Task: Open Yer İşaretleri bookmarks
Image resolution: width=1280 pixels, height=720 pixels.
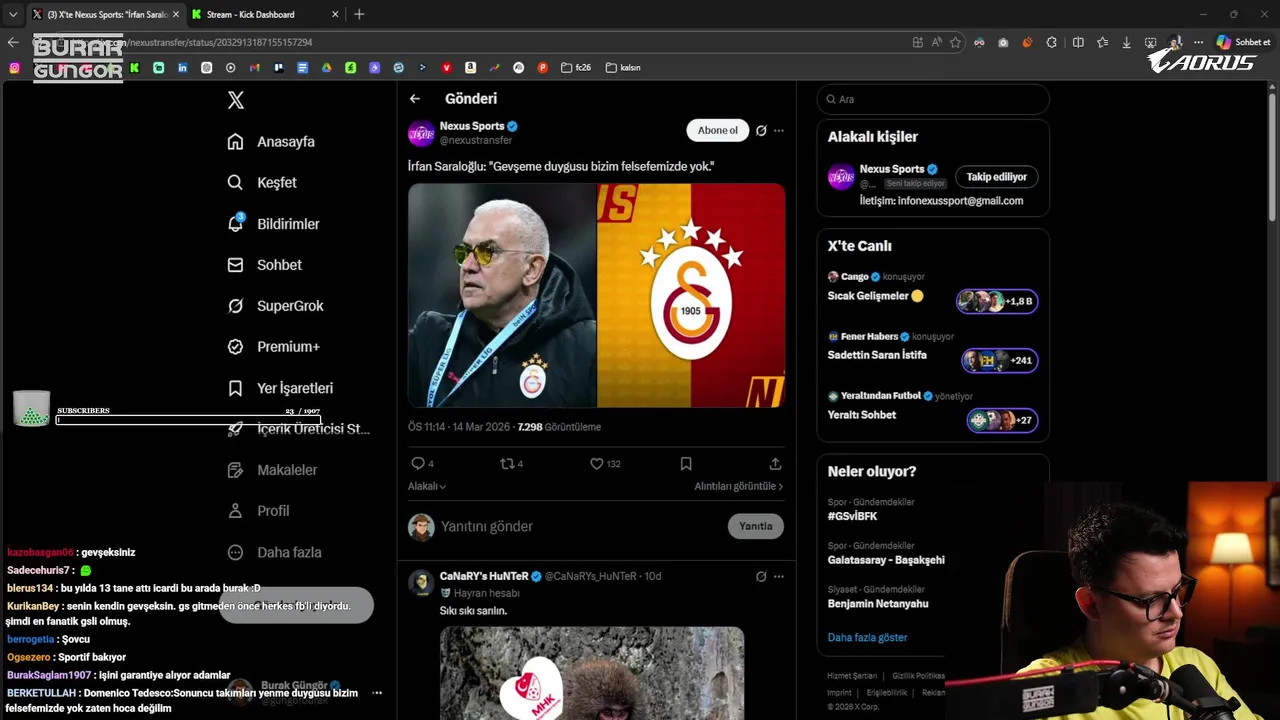Action: tap(280, 388)
